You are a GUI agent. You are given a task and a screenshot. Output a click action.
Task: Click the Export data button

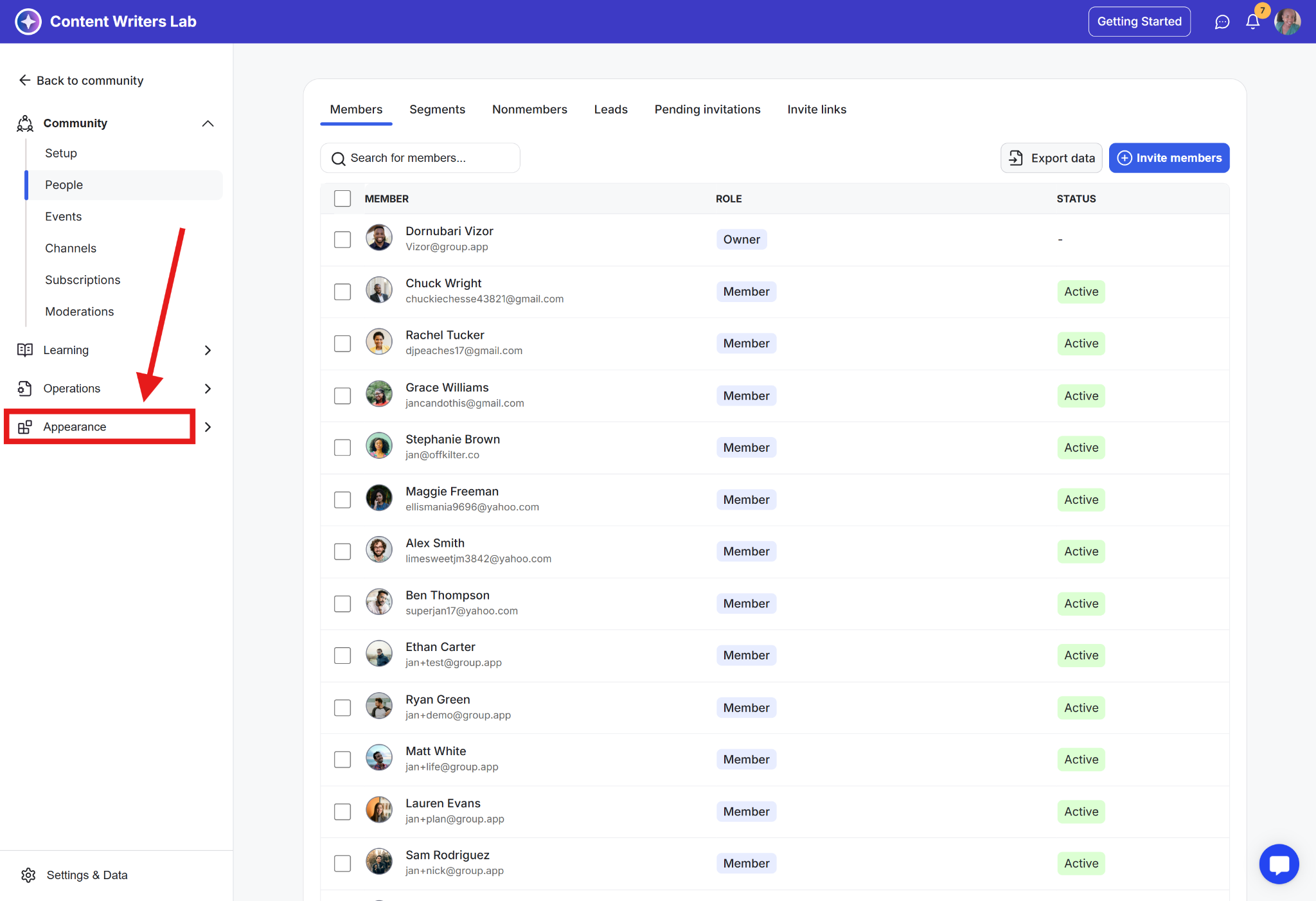(x=1051, y=158)
